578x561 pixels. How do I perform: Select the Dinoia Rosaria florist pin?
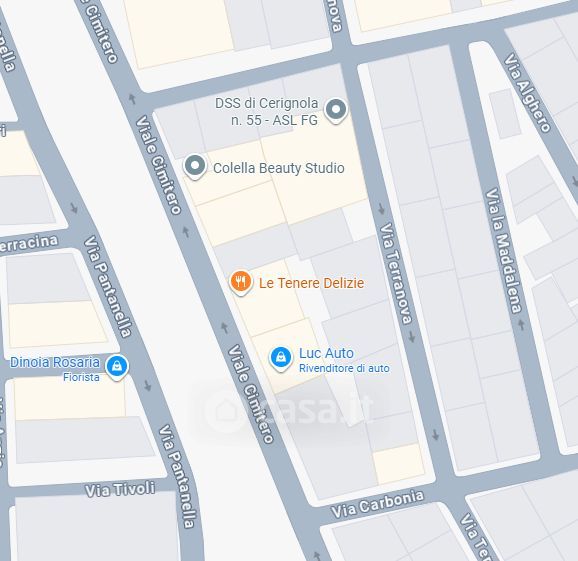tap(117, 367)
